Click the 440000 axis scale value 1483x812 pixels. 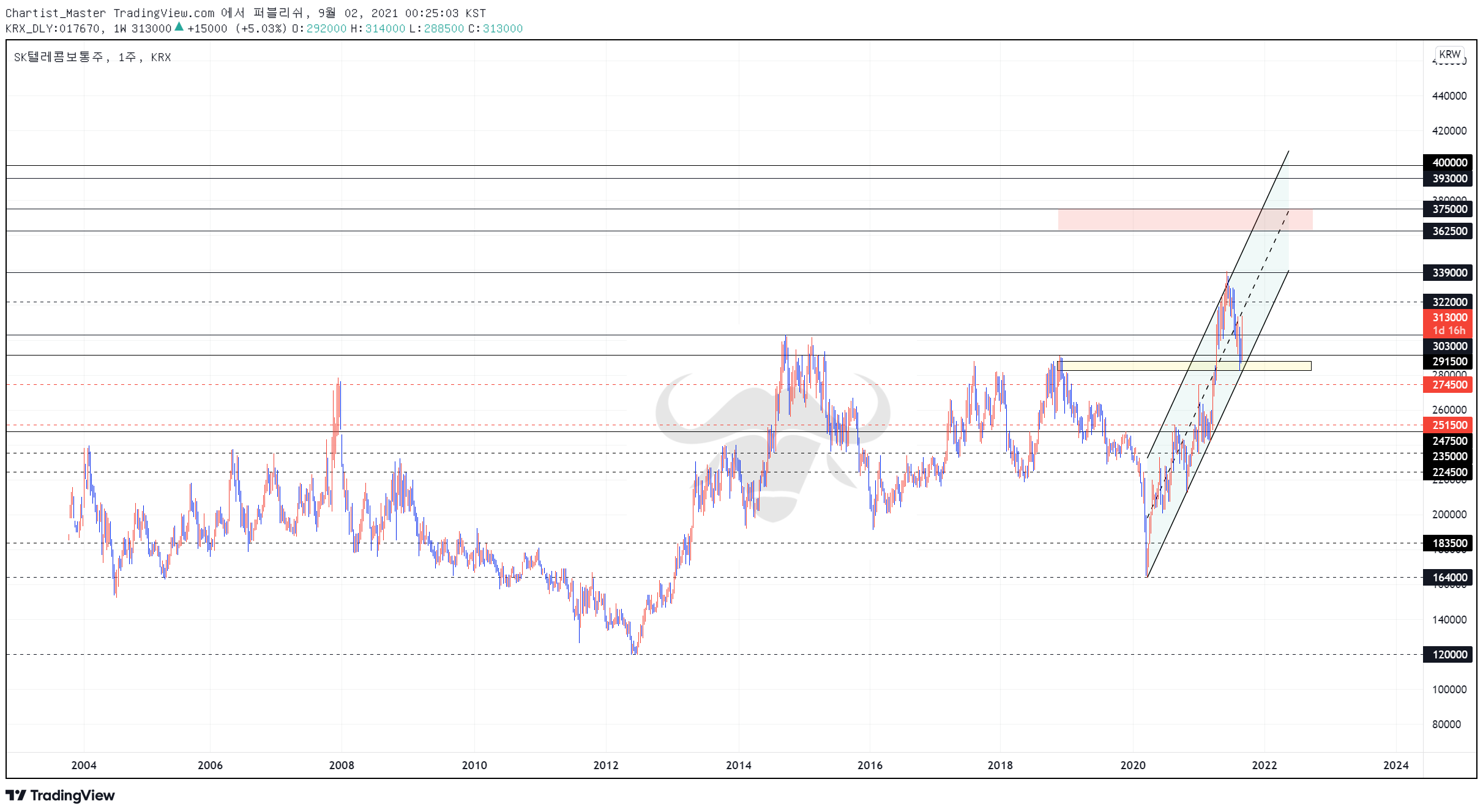[1449, 95]
